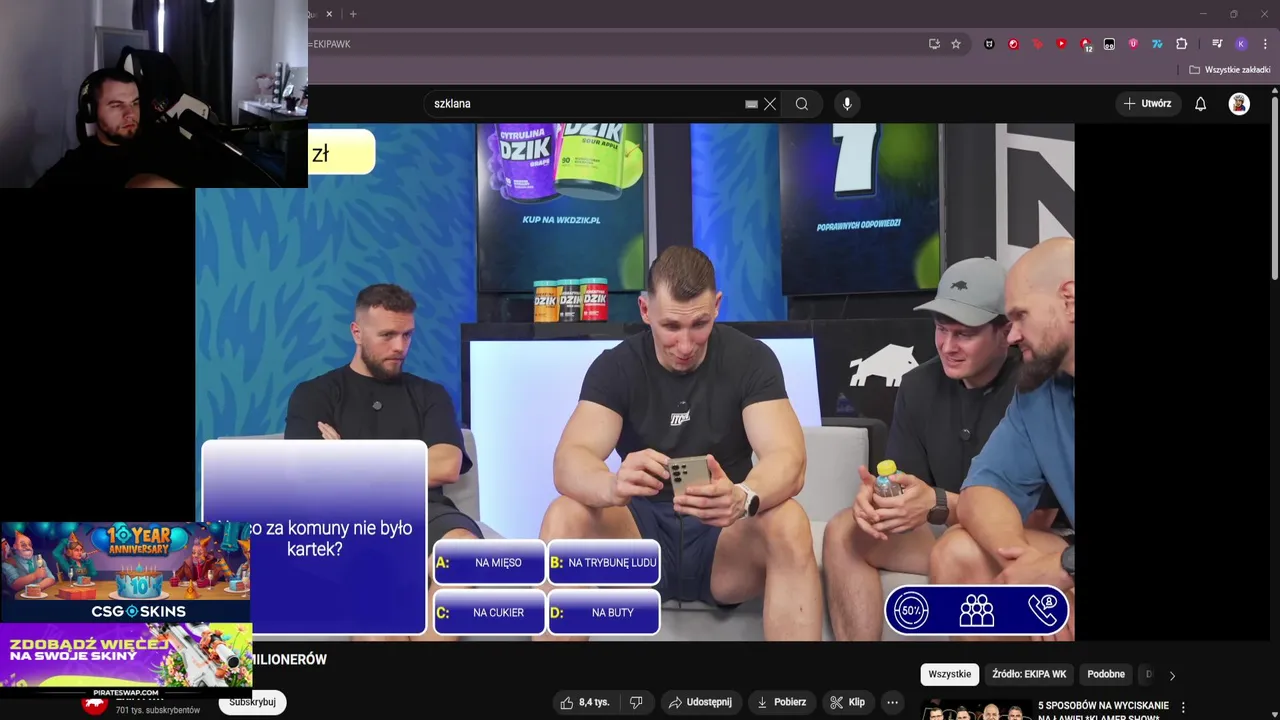Click the answer 'B: NA TRYBUNĘ LUDU' in video
The height and width of the screenshot is (720, 1280).
coord(604,563)
